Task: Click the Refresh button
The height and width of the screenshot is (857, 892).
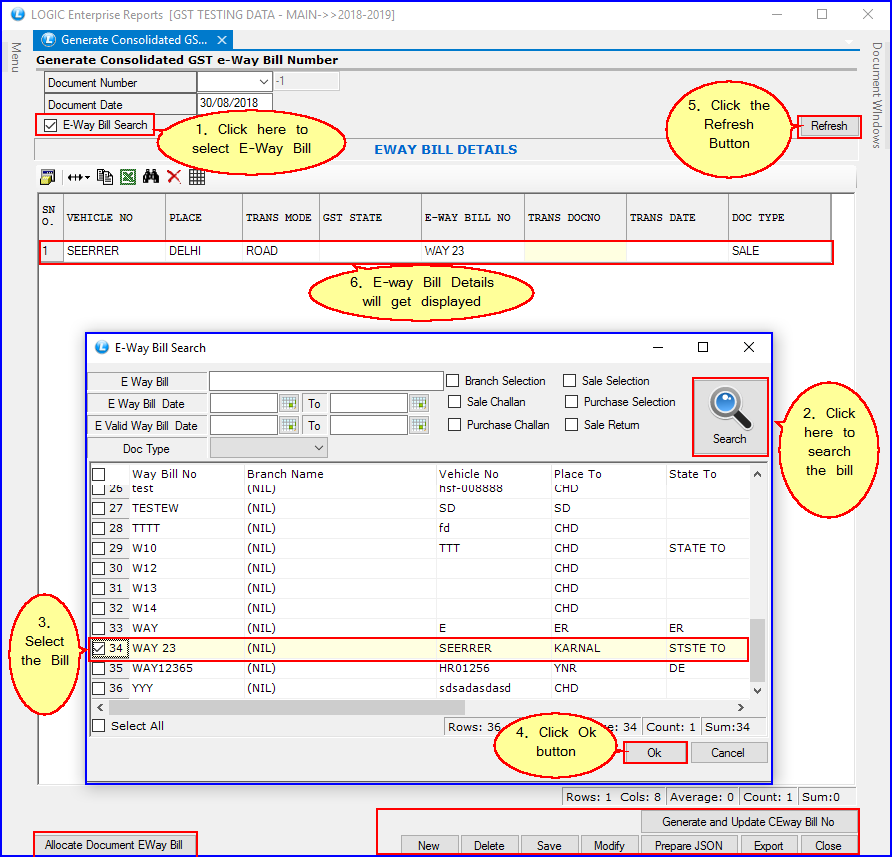Action: pos(828,127)
